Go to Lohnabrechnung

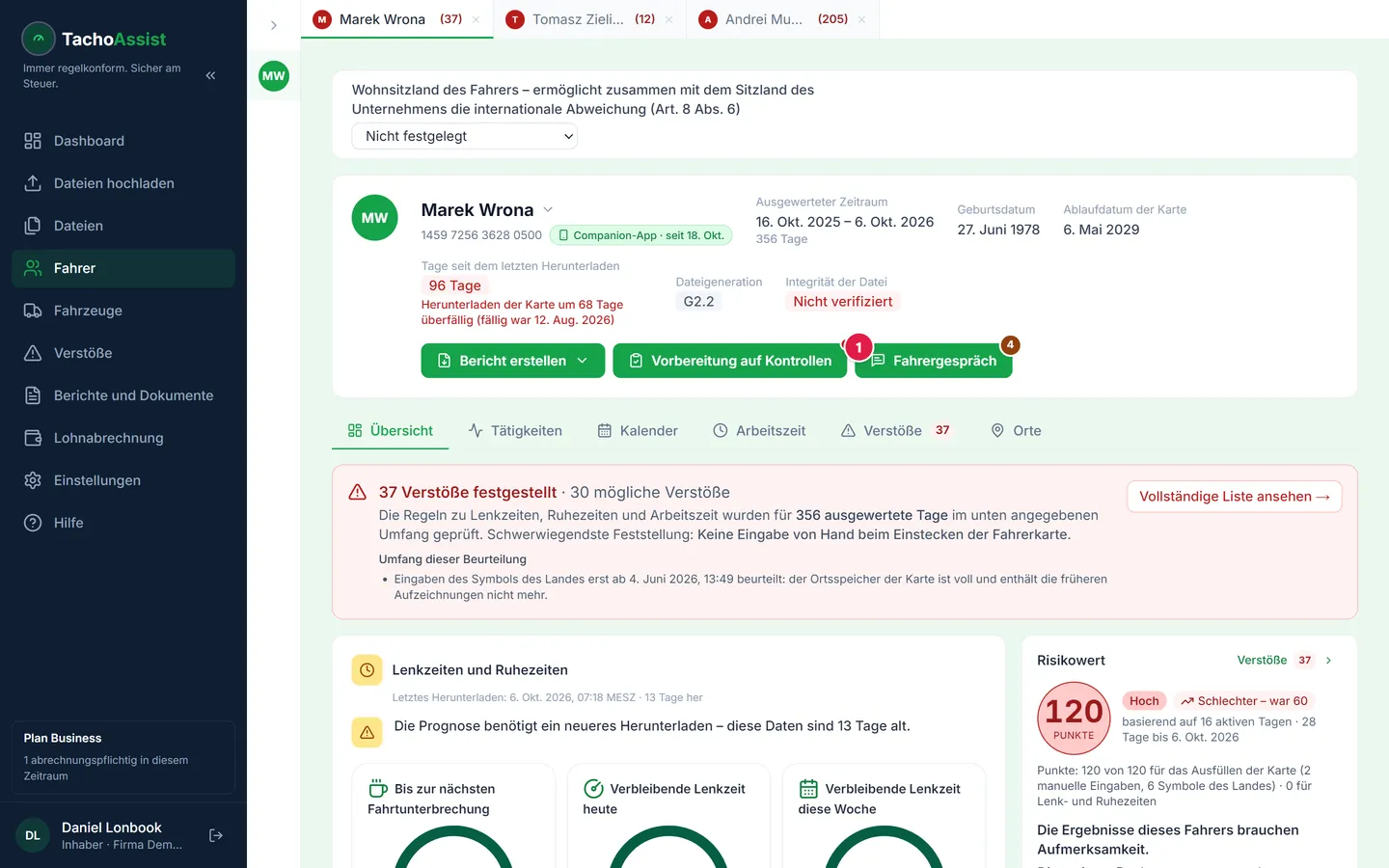tap(123, 438)
